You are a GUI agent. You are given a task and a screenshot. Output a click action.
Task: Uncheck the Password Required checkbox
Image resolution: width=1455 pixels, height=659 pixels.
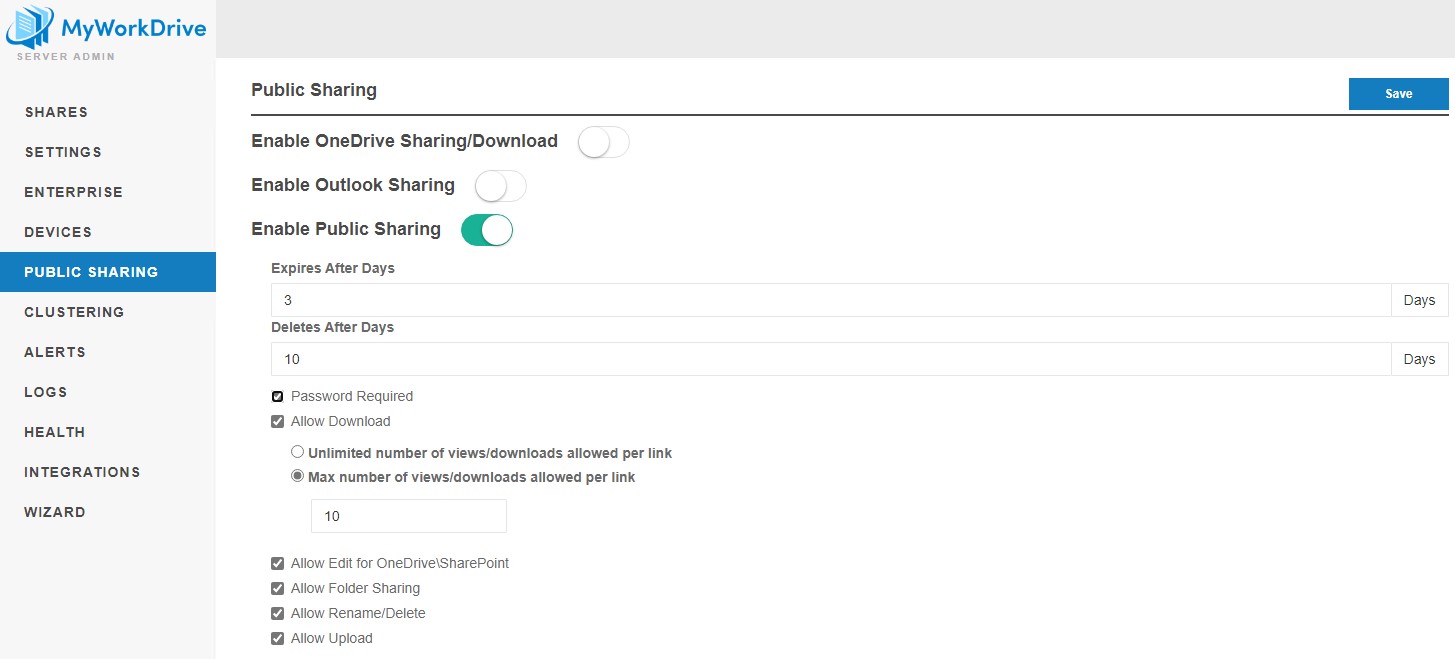coord(278,397)
